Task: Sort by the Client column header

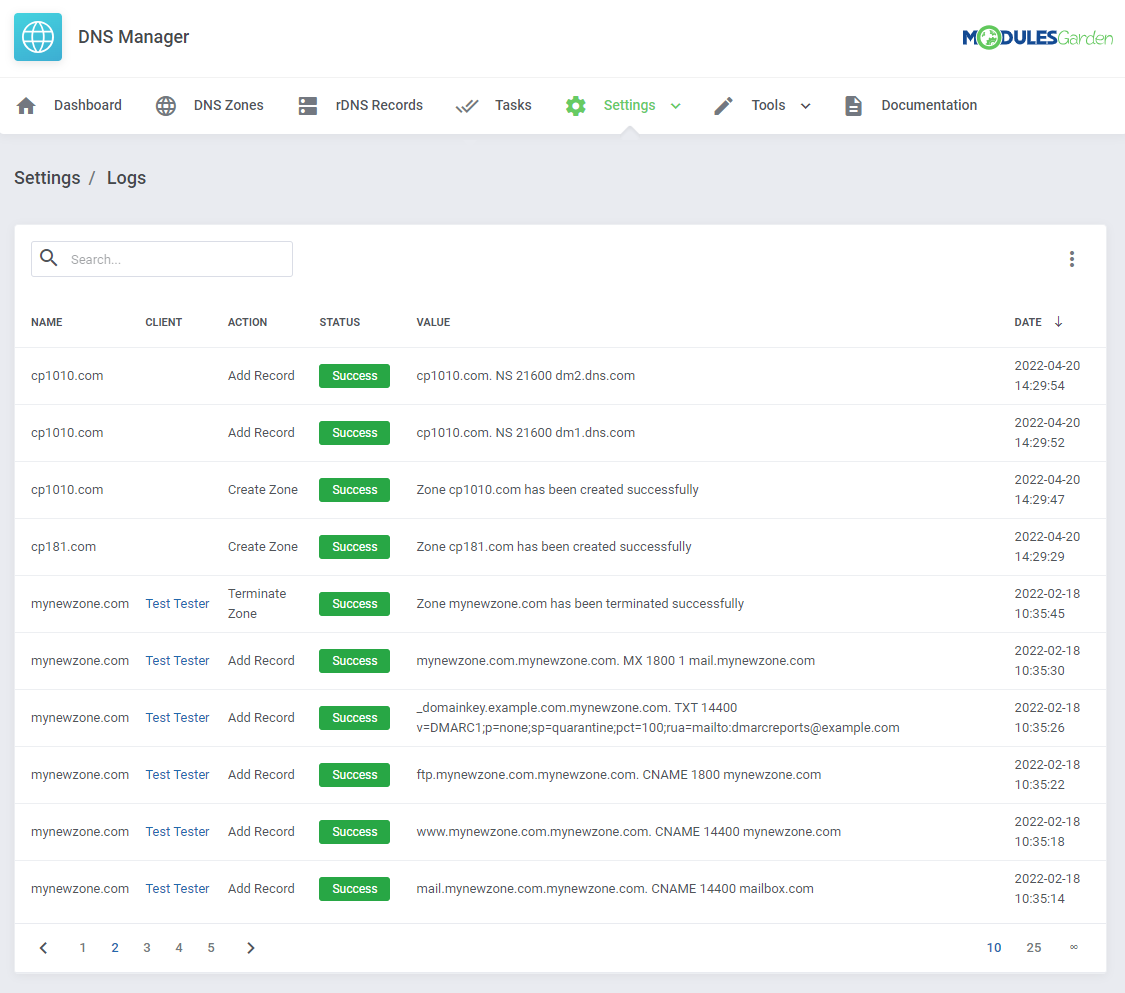Action: (x=164, y=322)
